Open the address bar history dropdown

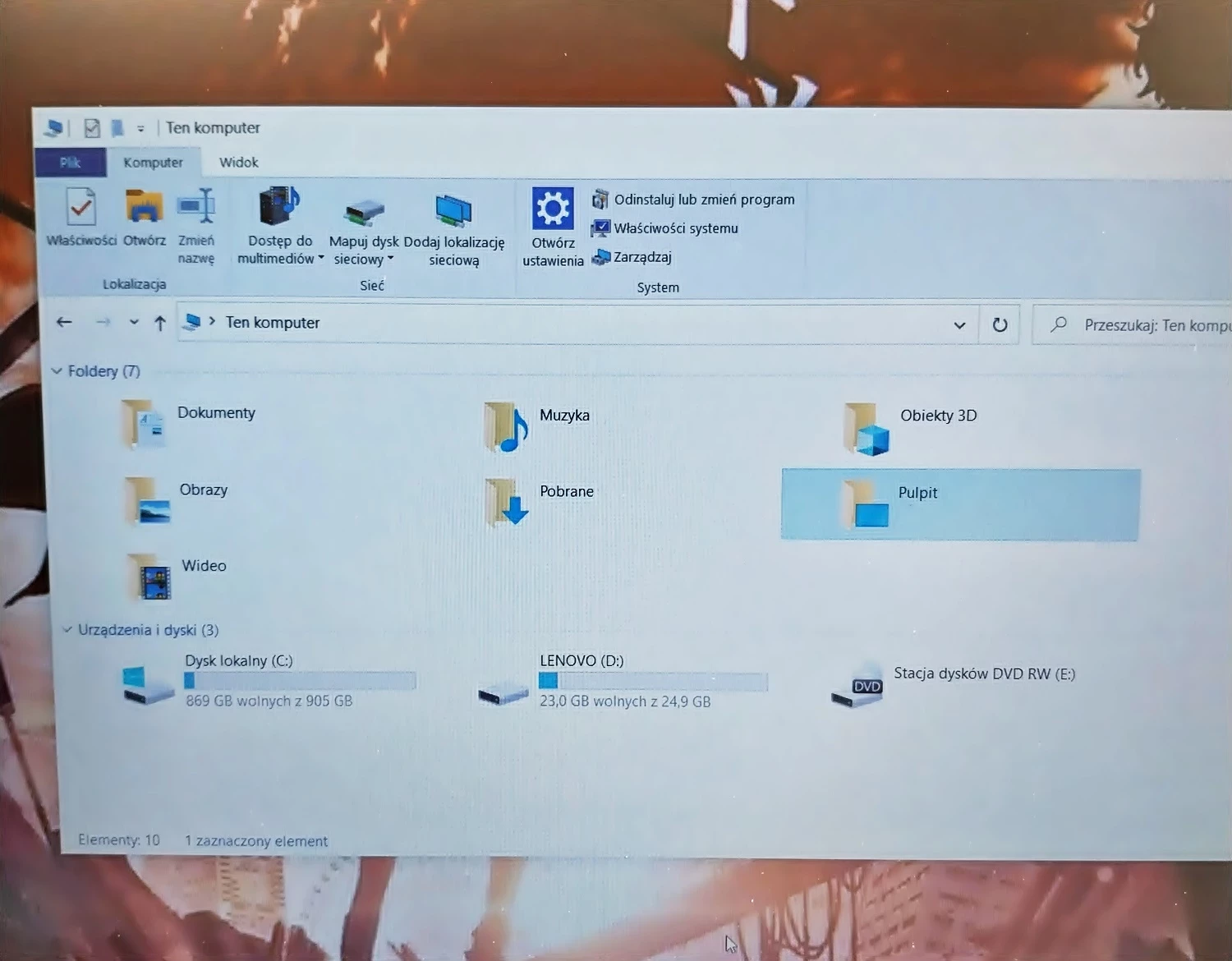pyautogui.click(x=958, y=325)
